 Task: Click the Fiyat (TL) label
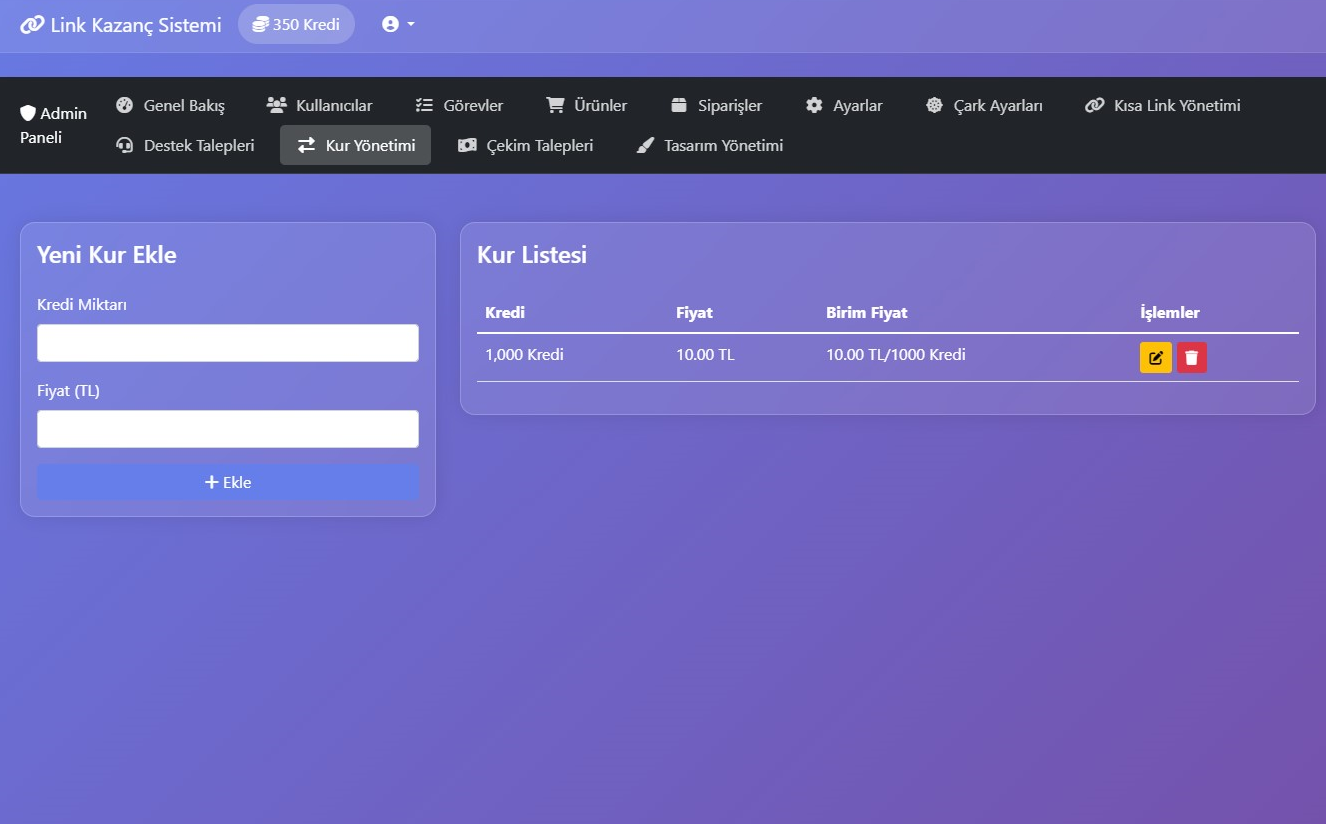(68, 391)
